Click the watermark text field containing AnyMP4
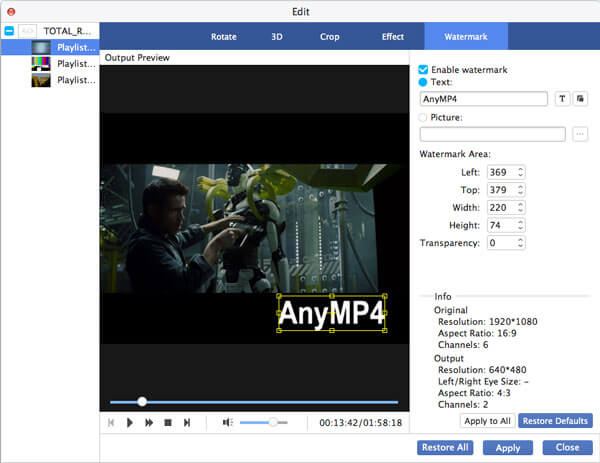 click(484, 99)
